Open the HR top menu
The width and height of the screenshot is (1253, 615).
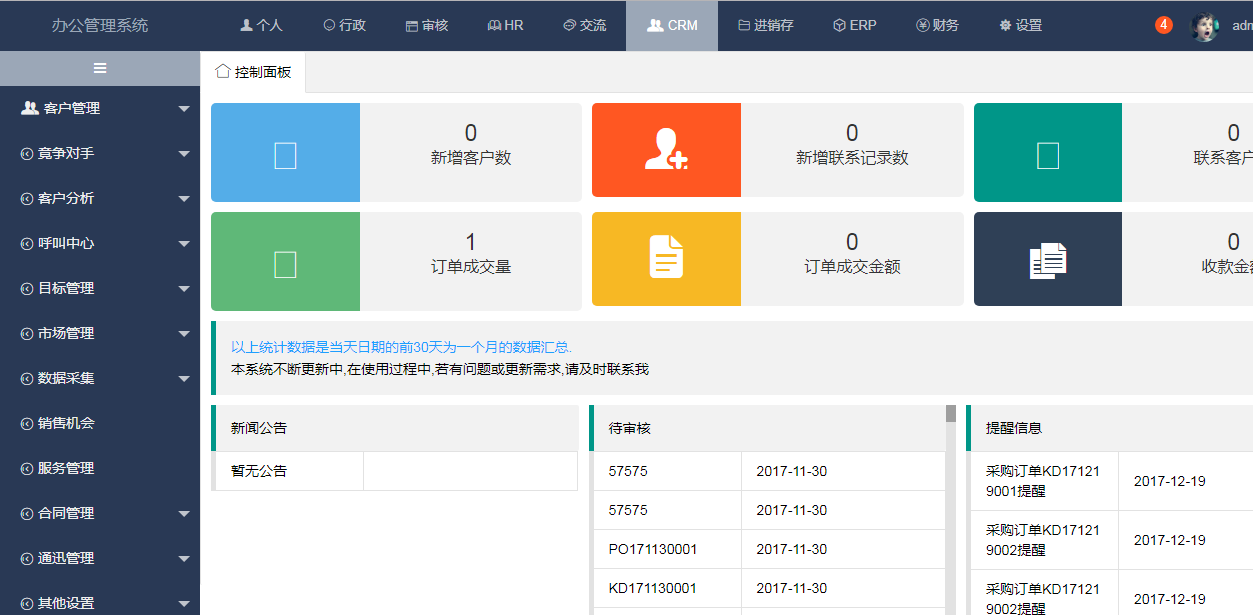505,25
